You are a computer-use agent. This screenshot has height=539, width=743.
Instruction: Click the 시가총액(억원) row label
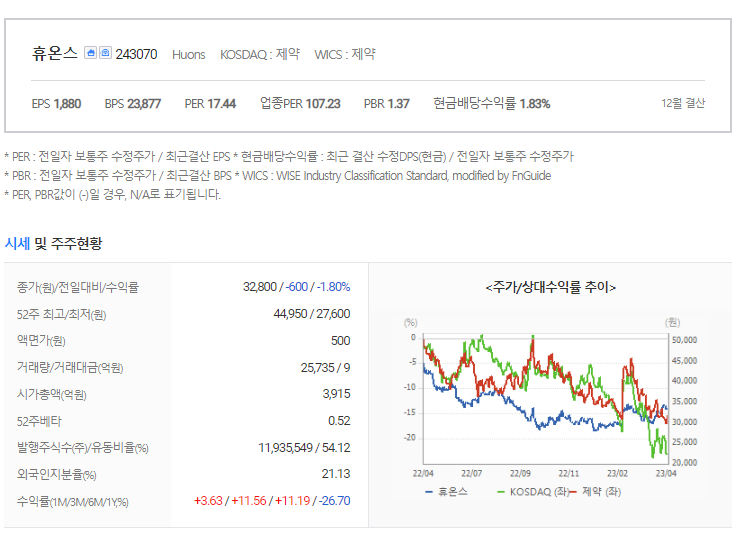[52, 394]
